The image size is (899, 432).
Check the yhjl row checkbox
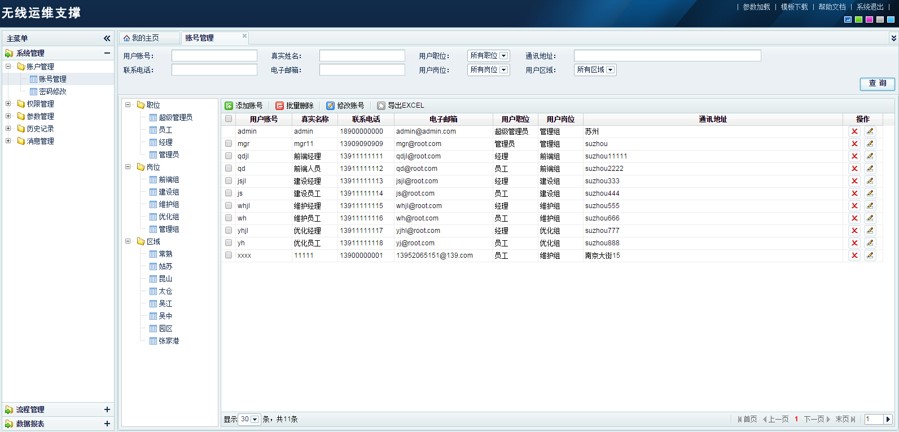229,231
